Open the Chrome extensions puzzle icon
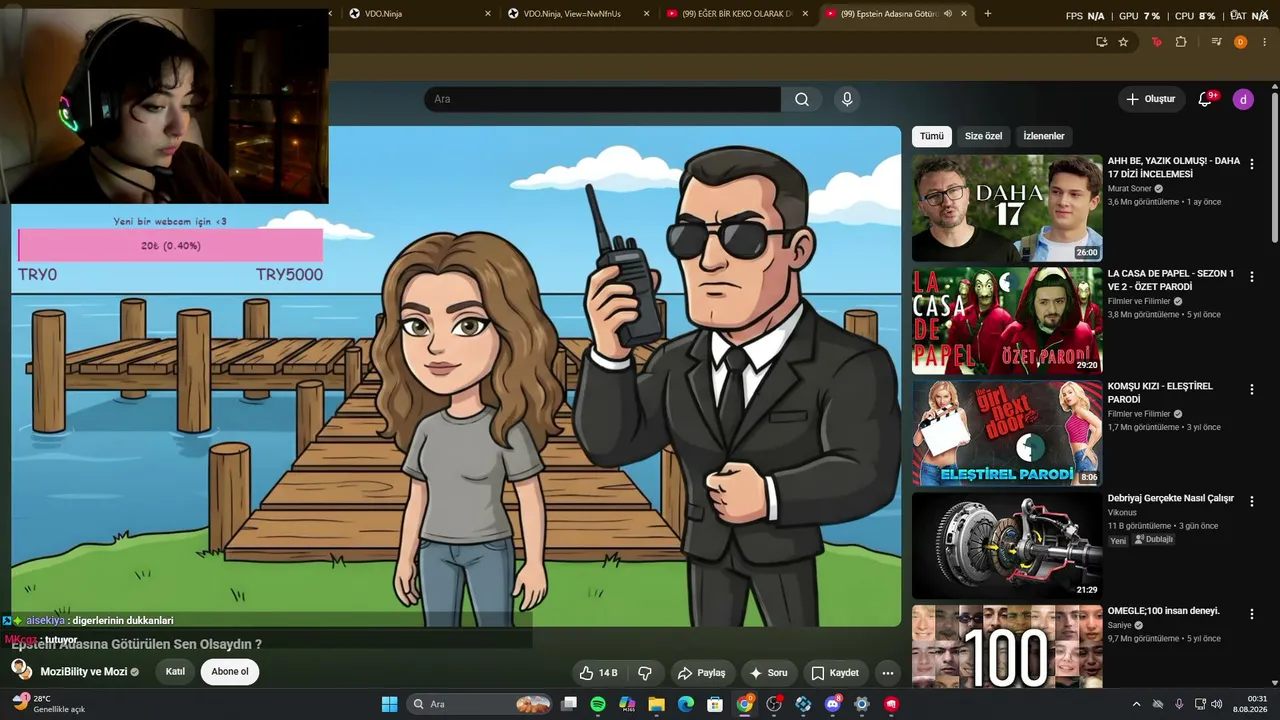The width and height of the screenshot is (1280, 720). tap(1181, 42)
